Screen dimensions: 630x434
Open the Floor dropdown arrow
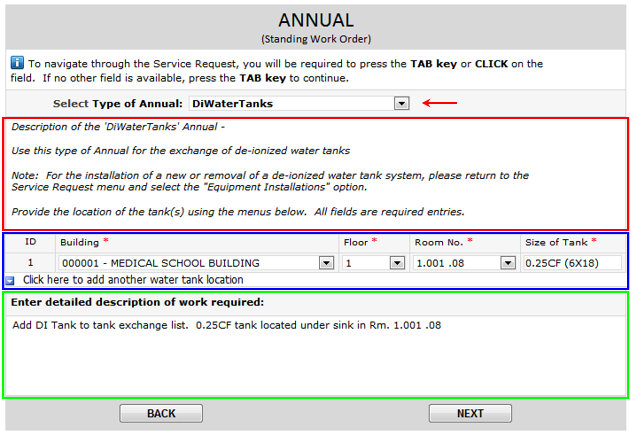(398, 263)
